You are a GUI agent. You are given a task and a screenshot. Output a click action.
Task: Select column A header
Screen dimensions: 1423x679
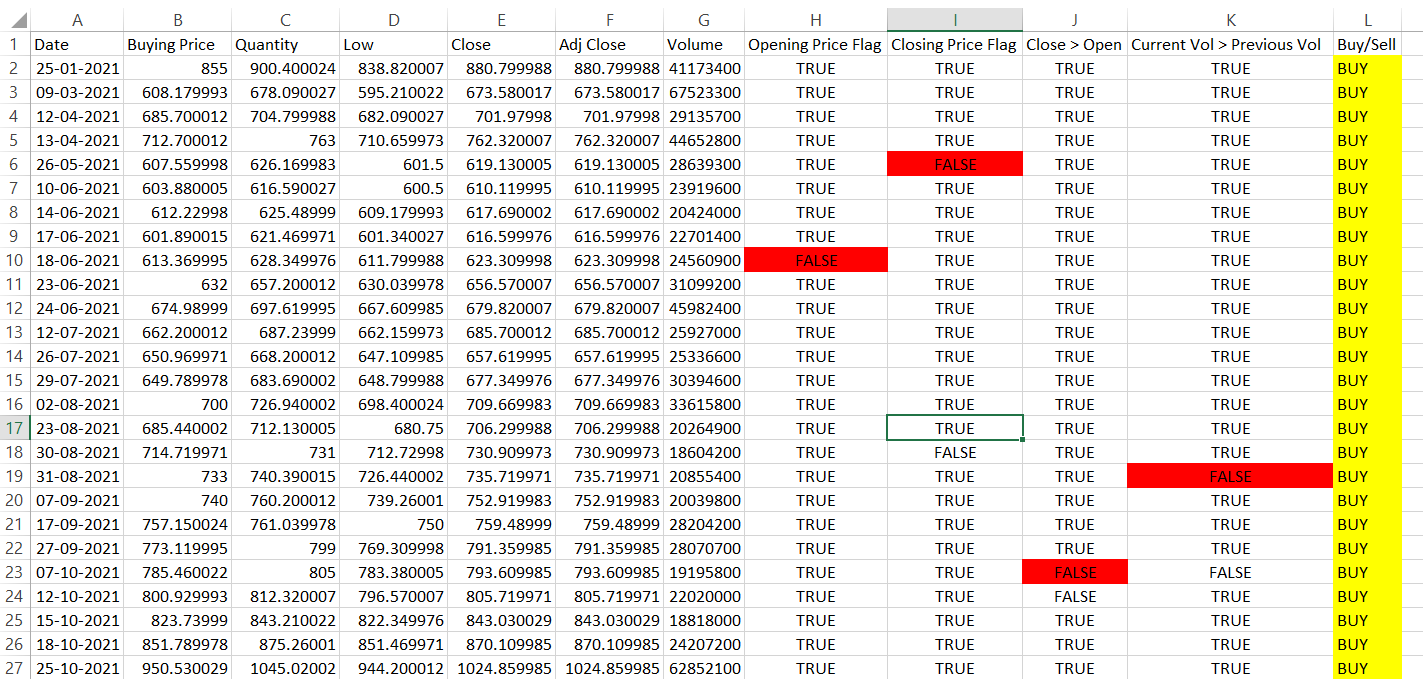pos(77,19)
